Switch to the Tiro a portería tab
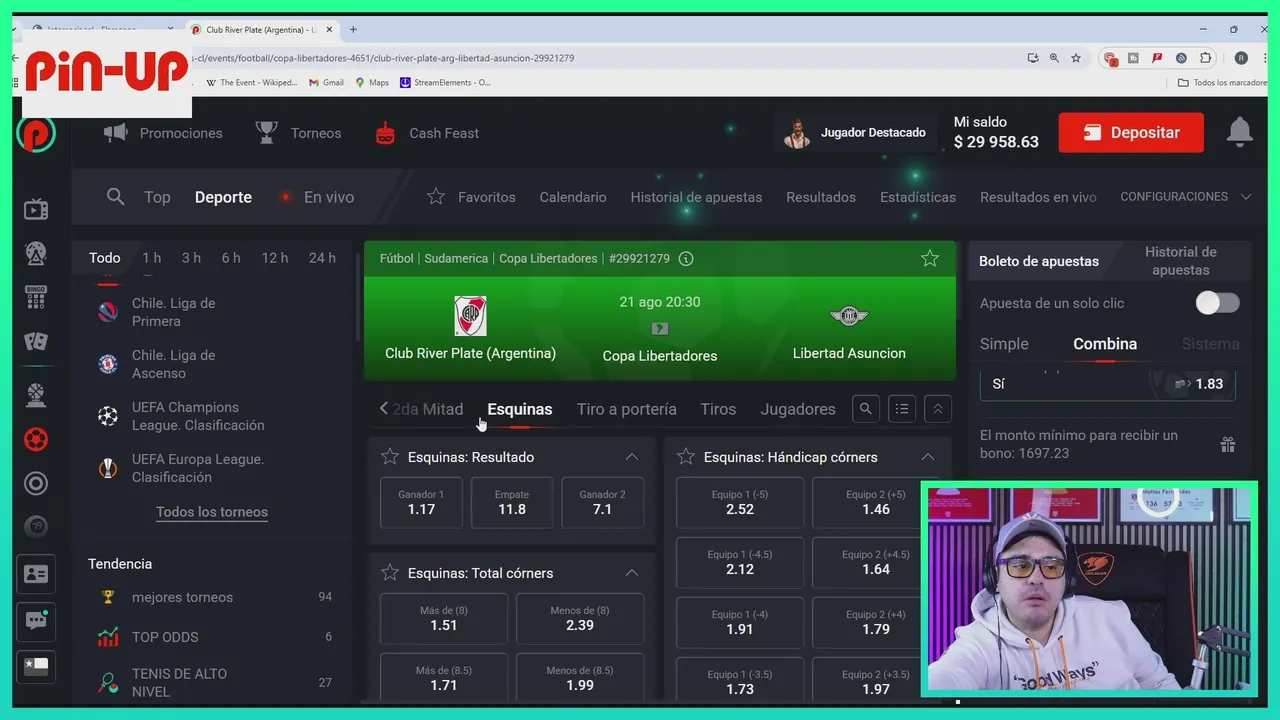 (x=627, y=409)
